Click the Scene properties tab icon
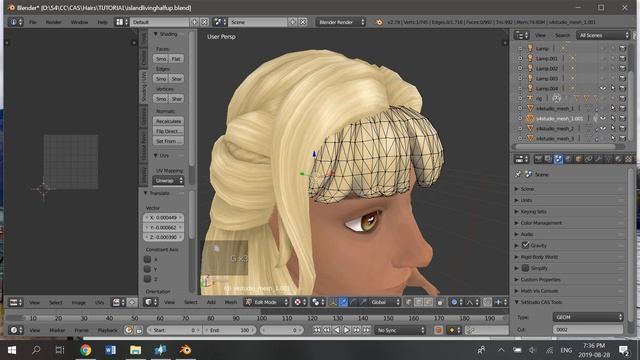 tap(558, 159)
